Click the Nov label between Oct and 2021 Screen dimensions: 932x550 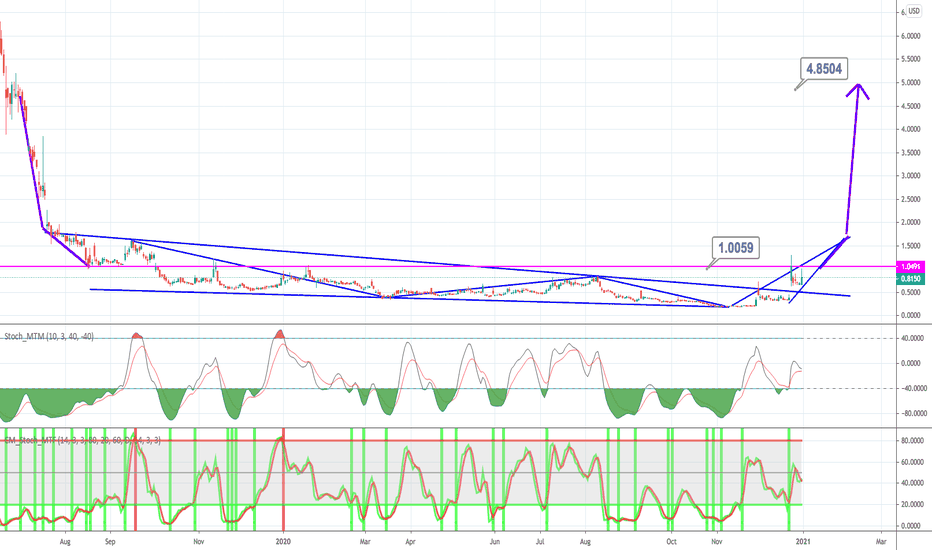717,542
